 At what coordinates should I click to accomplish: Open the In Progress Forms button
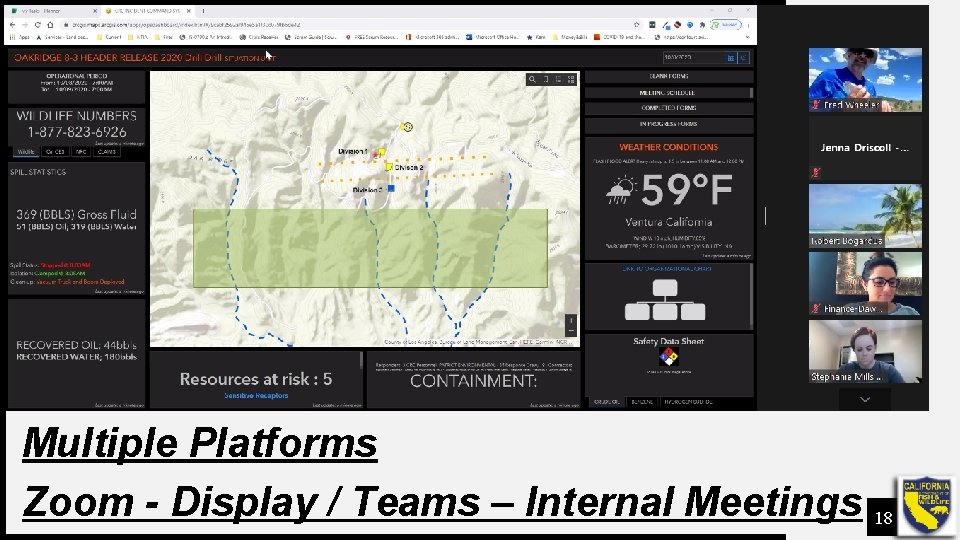(669, 124)
